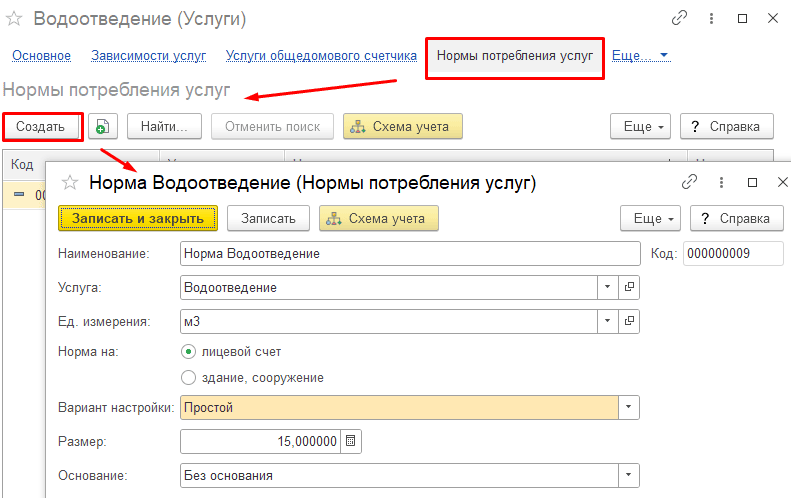
Task: Click Записать и закрыть button
Action: 138,218
